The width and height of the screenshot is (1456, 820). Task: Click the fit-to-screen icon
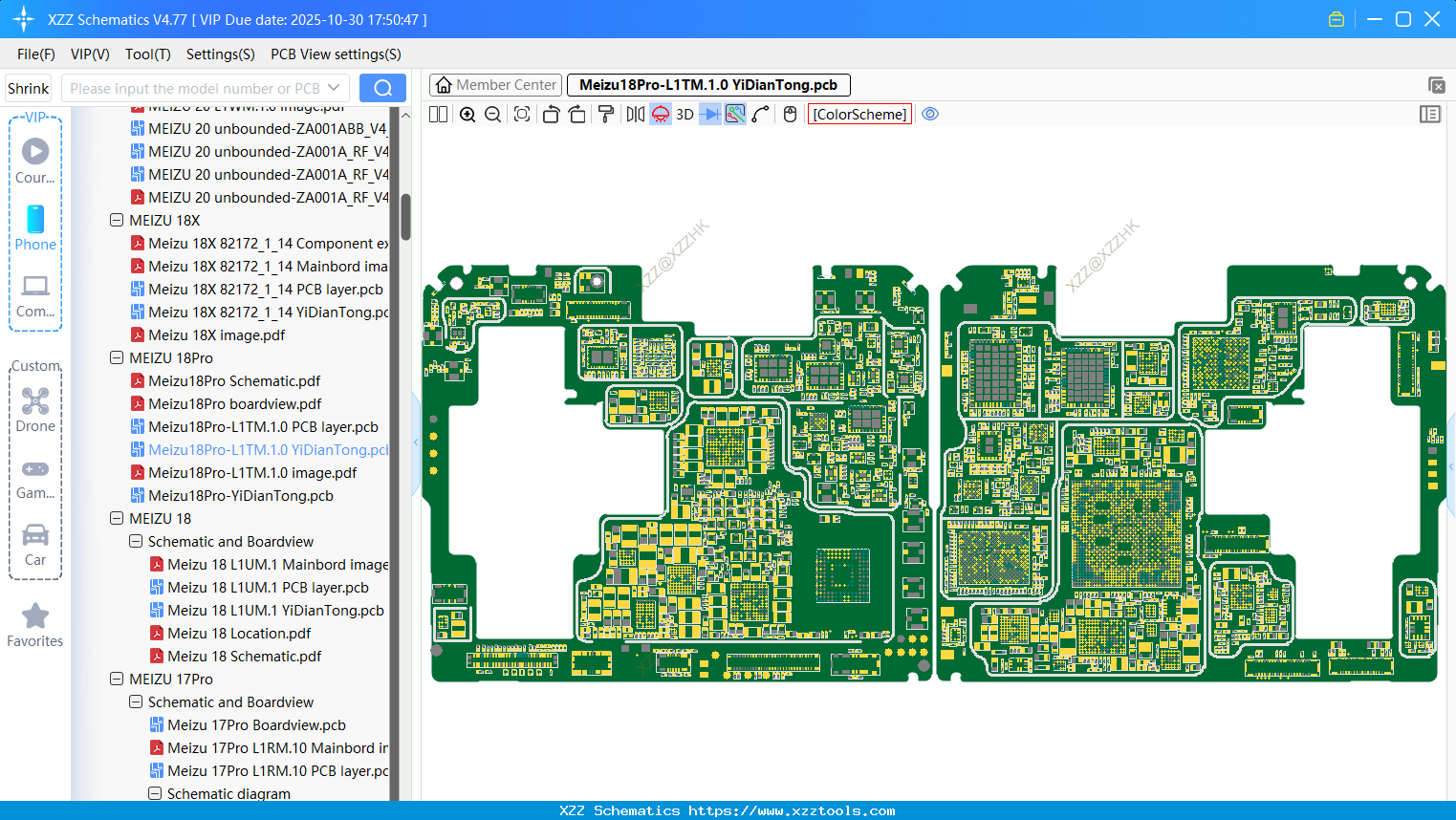[522, 115]
